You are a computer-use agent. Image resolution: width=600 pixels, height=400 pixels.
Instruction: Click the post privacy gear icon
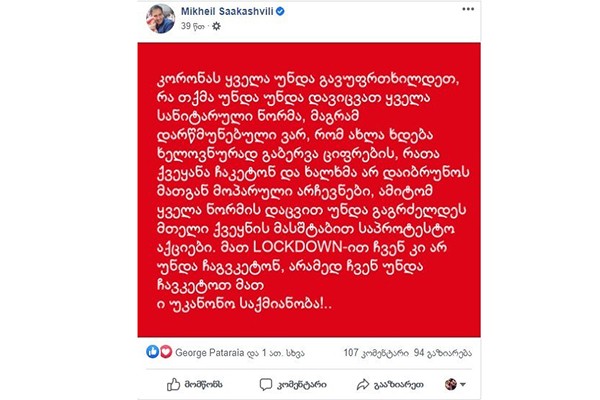click(216, 26)
